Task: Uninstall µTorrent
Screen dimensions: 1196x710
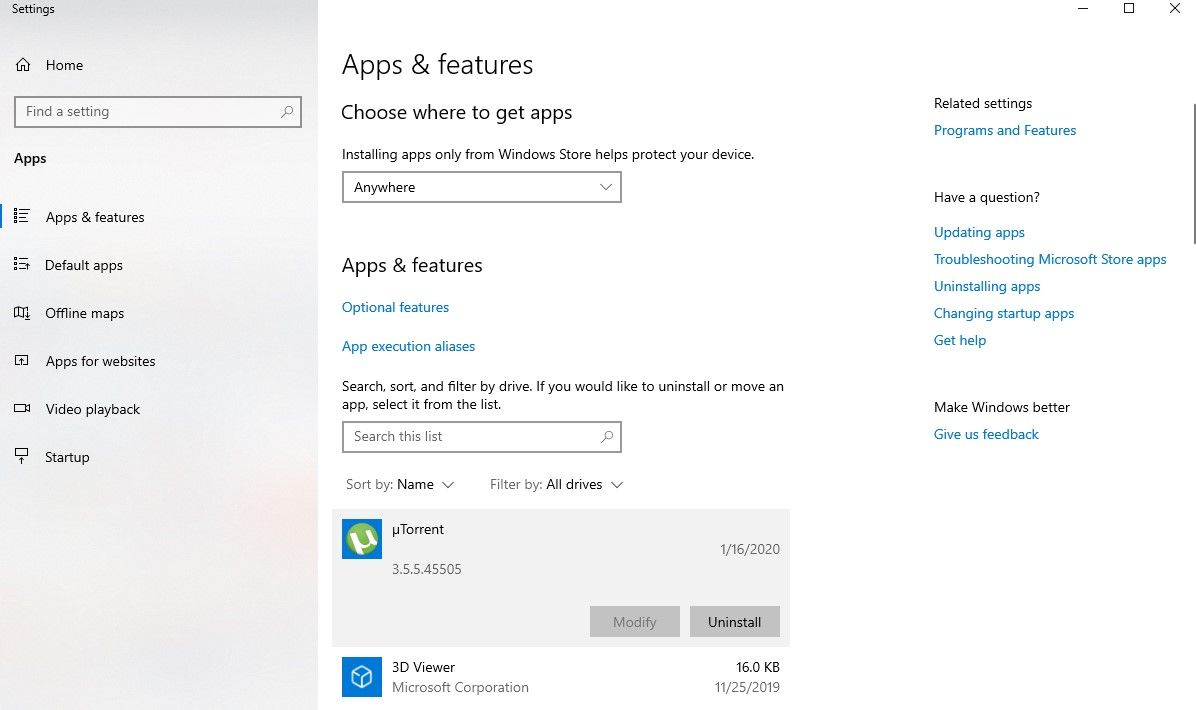Action: (735, 622)
